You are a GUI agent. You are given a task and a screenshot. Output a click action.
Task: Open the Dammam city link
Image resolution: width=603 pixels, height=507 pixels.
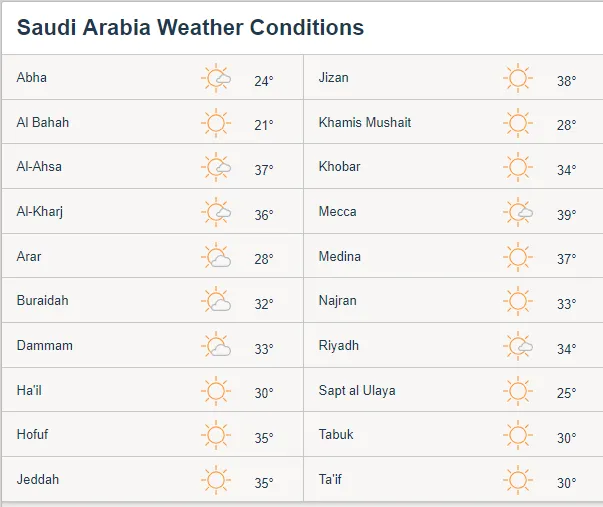pos(45,345)
